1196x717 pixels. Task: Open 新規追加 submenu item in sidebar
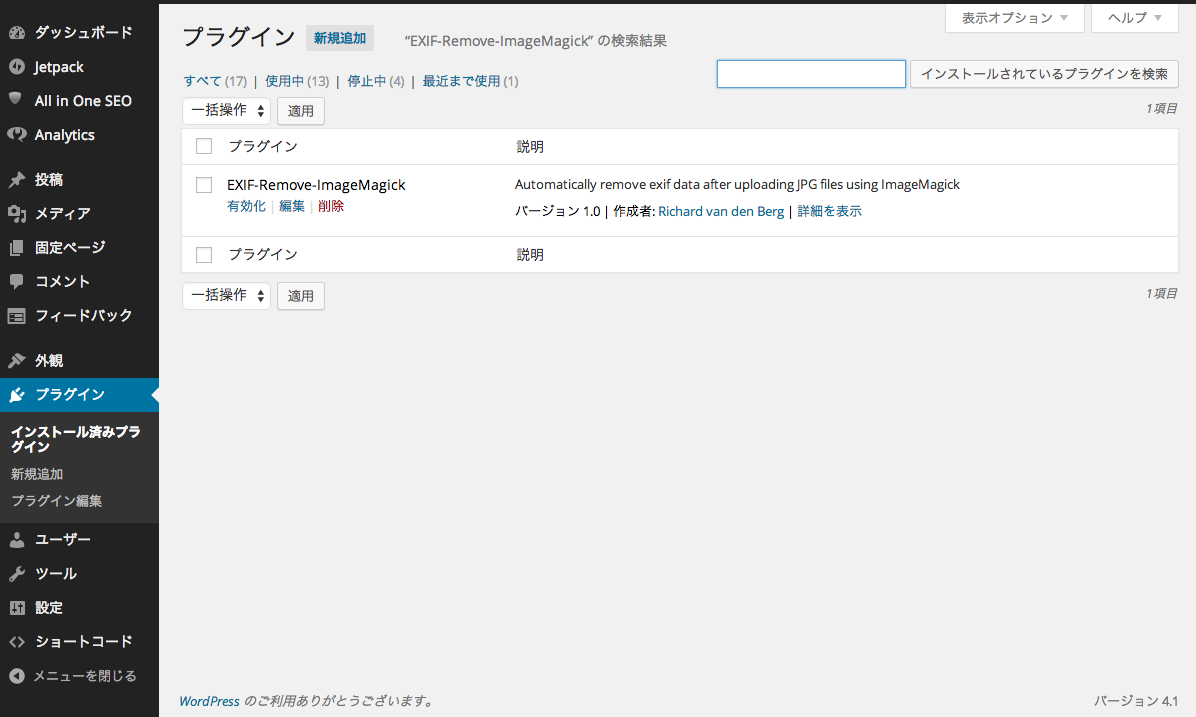tap(37, 474)
